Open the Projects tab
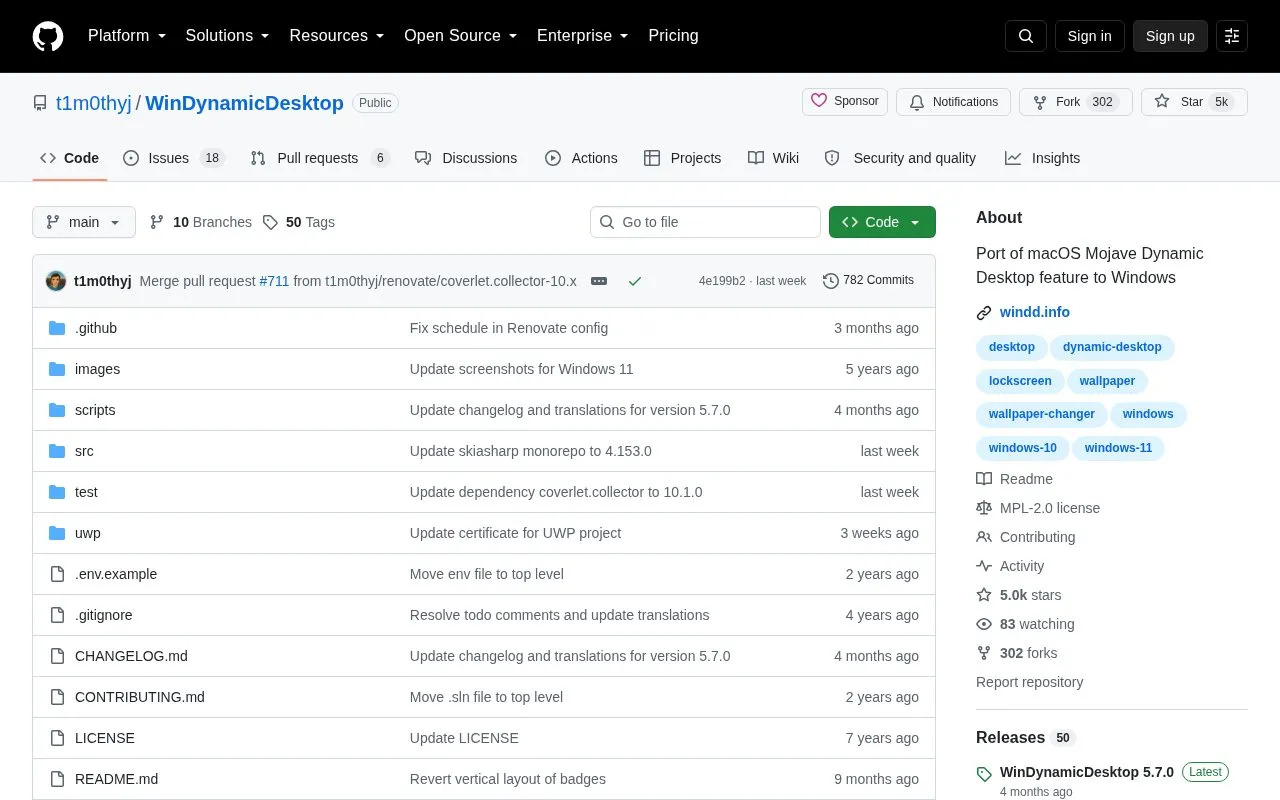 [x=683, y=158]
